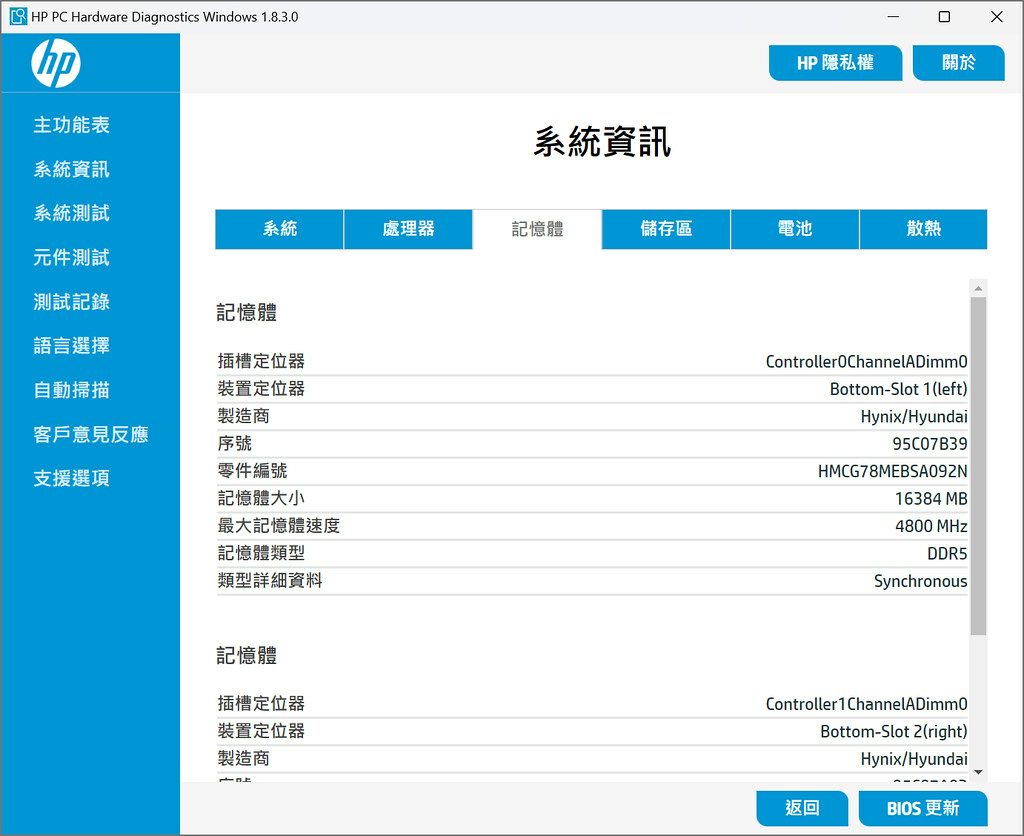This screenshot has width=1024, height=836.
Task: Start 自動掃描 from the sidebar
Action: [72, 390]
